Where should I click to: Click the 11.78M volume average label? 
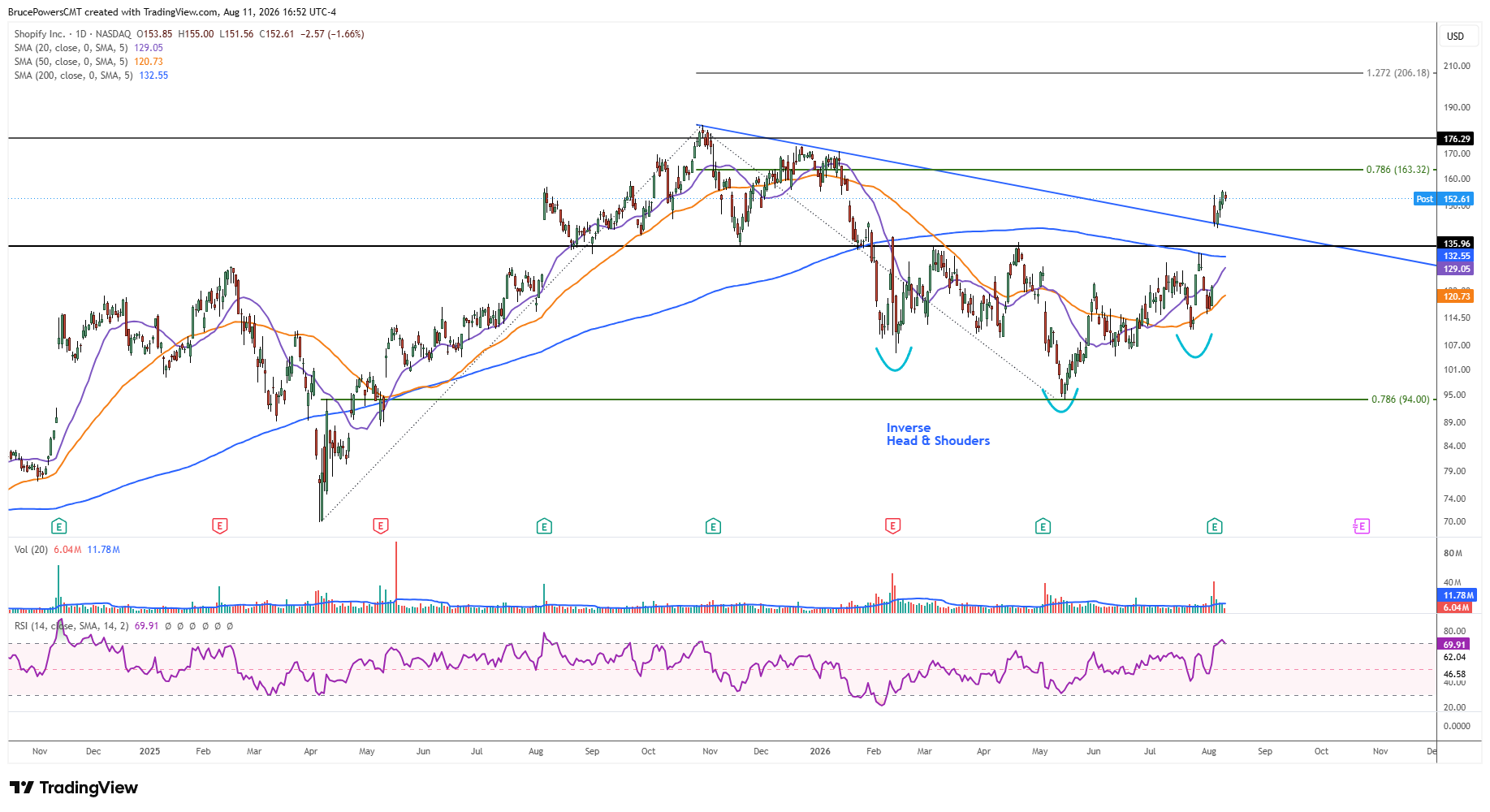point(1458,595)
